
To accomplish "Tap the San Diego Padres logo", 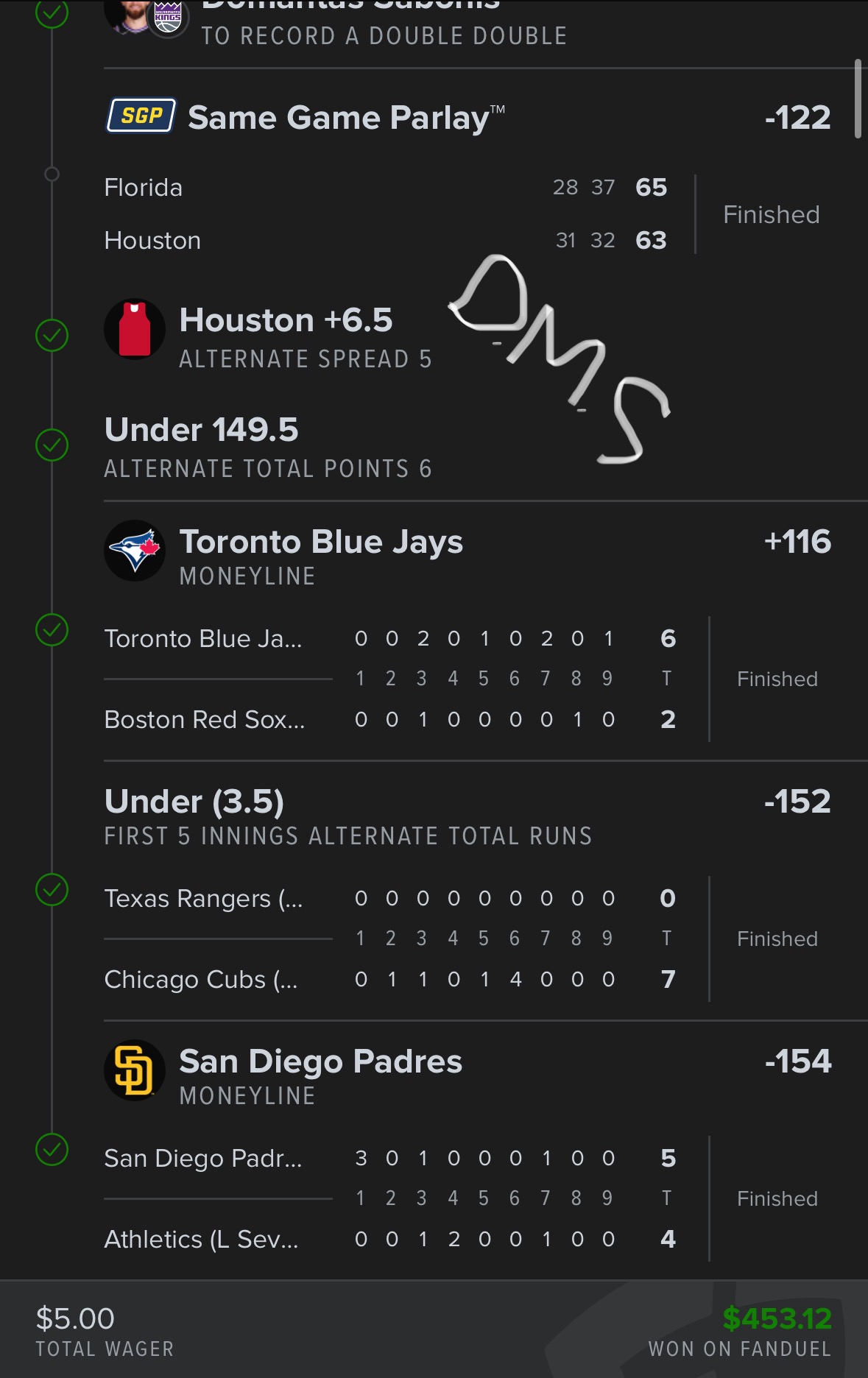I will click(x=135, y=1070).
